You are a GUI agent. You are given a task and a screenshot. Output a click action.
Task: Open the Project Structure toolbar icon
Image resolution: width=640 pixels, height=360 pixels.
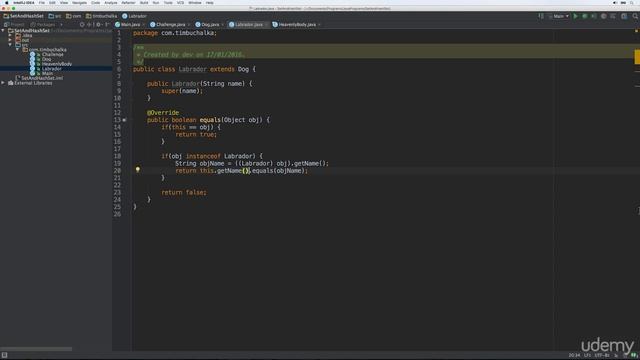(x=624, y=16)
